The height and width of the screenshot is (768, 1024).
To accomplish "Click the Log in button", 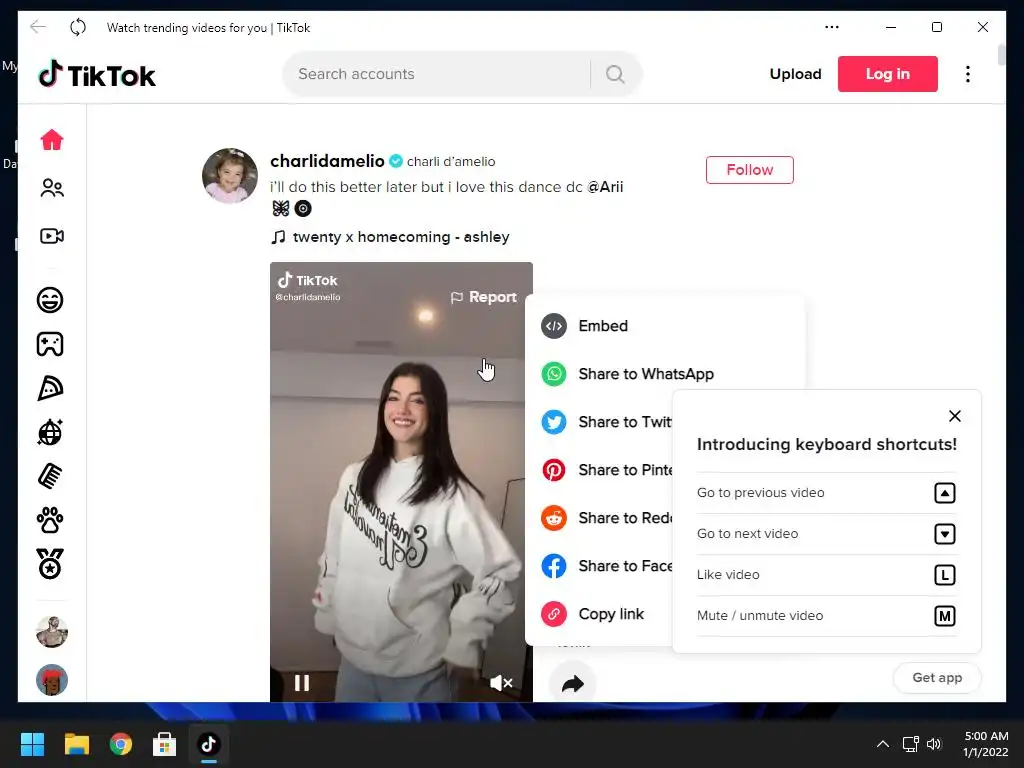I will 888,74.
